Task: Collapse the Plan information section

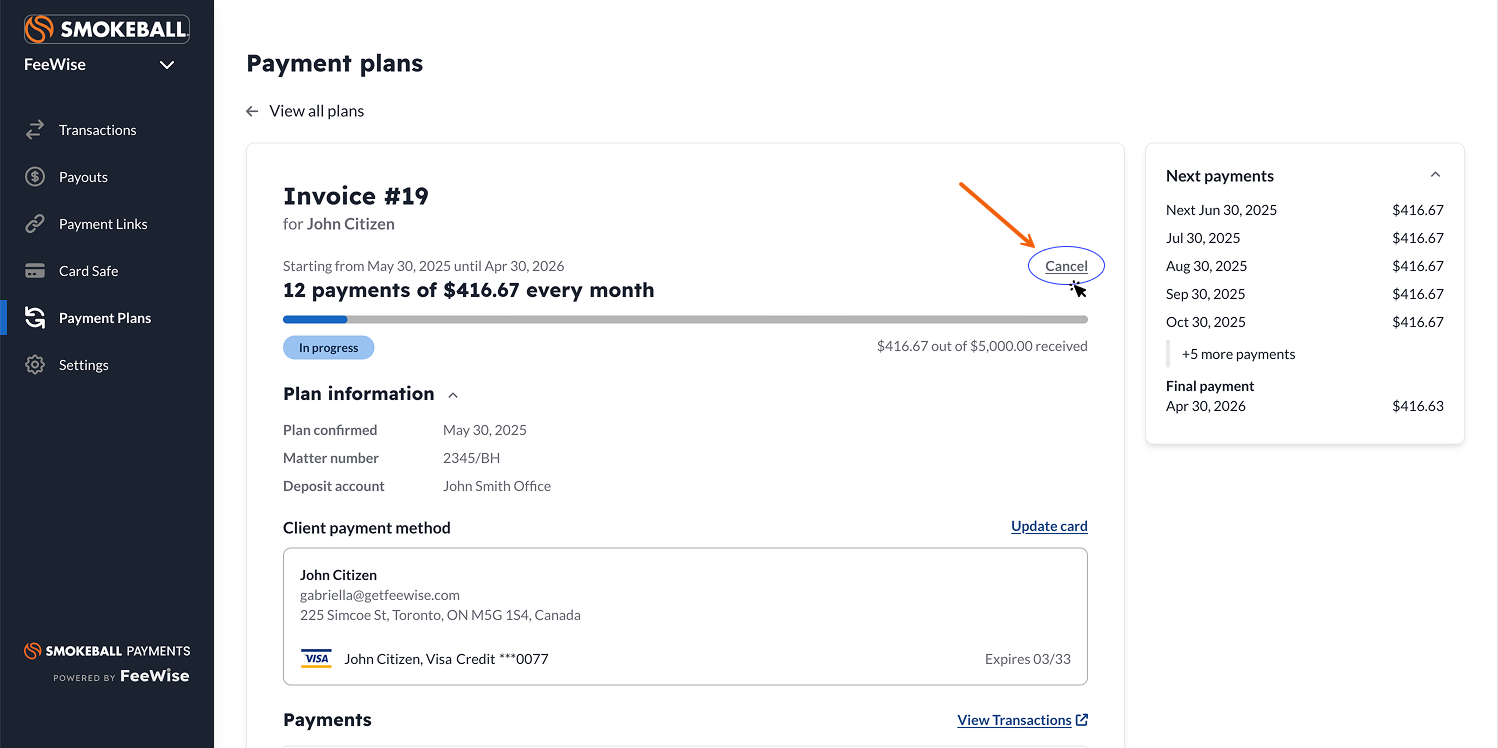Action: click(x=453, y=395)
